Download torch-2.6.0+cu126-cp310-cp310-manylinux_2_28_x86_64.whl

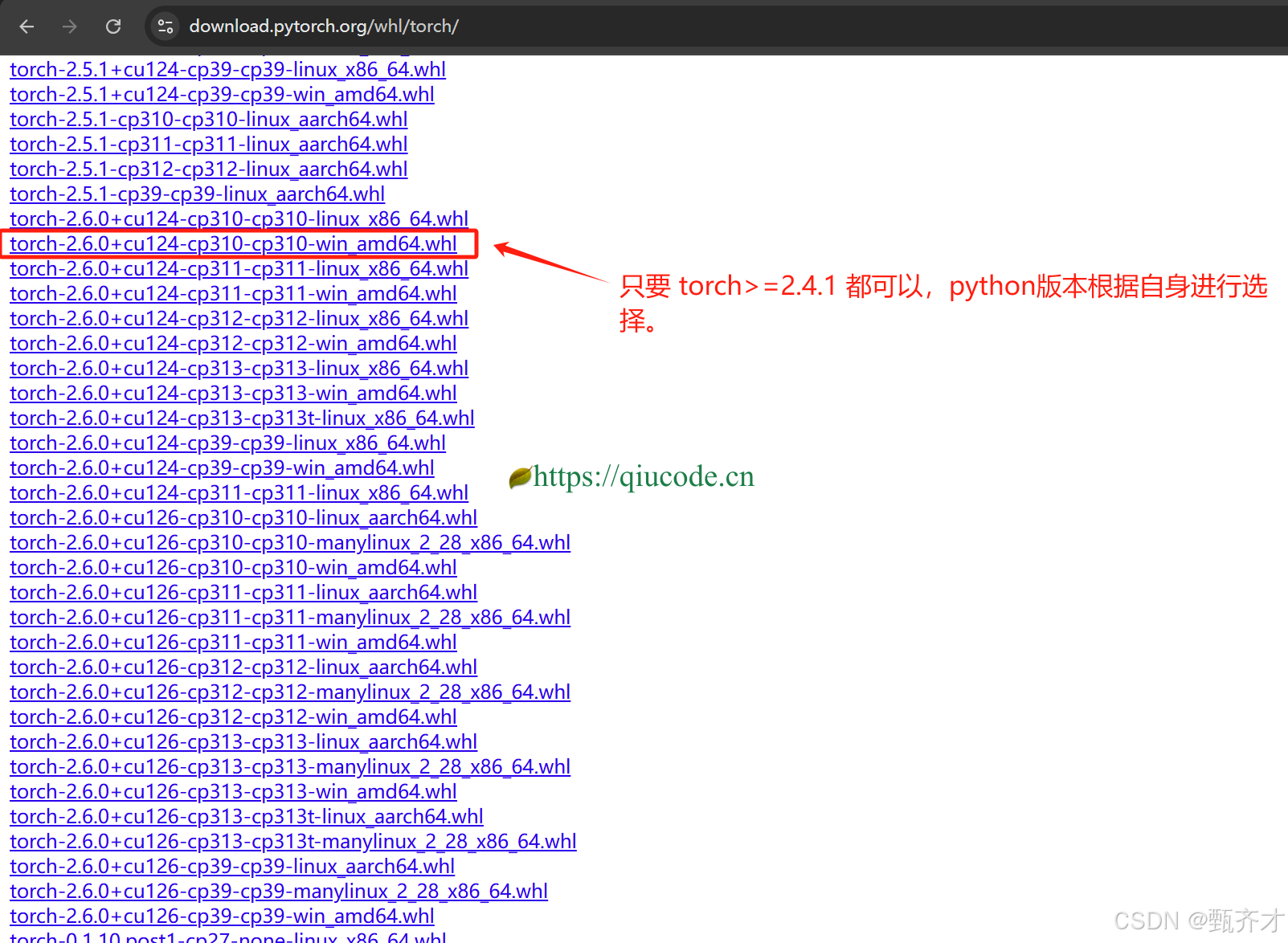[290, 543]
